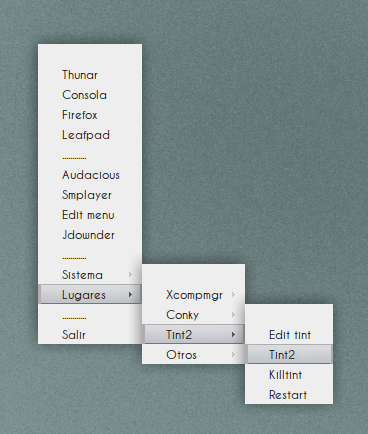Start Firefox from the menu
The width and height of the screenshot is (368, 434).
tap(90, 115)
